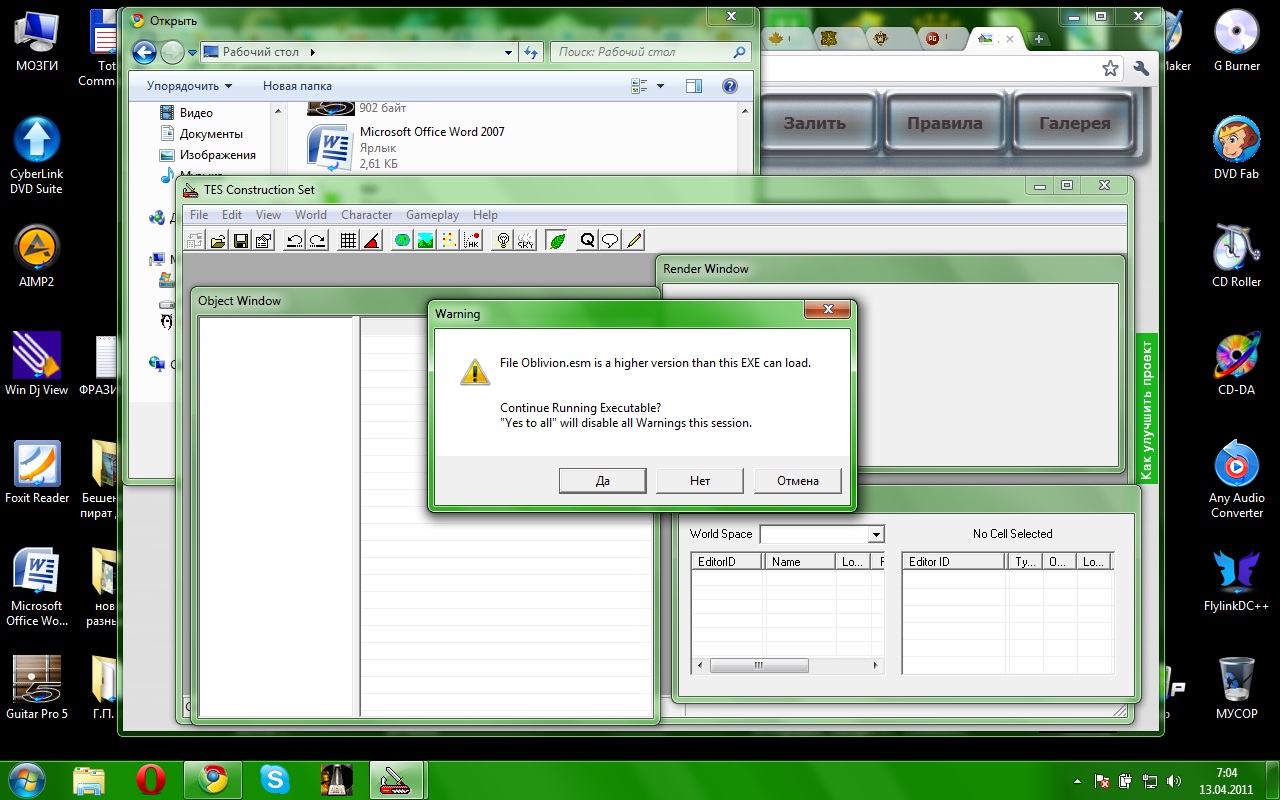Open dialogue speech bubble icon
Image resolution: width=1280 pixels, height=800 pixels.
coord(610,240)
